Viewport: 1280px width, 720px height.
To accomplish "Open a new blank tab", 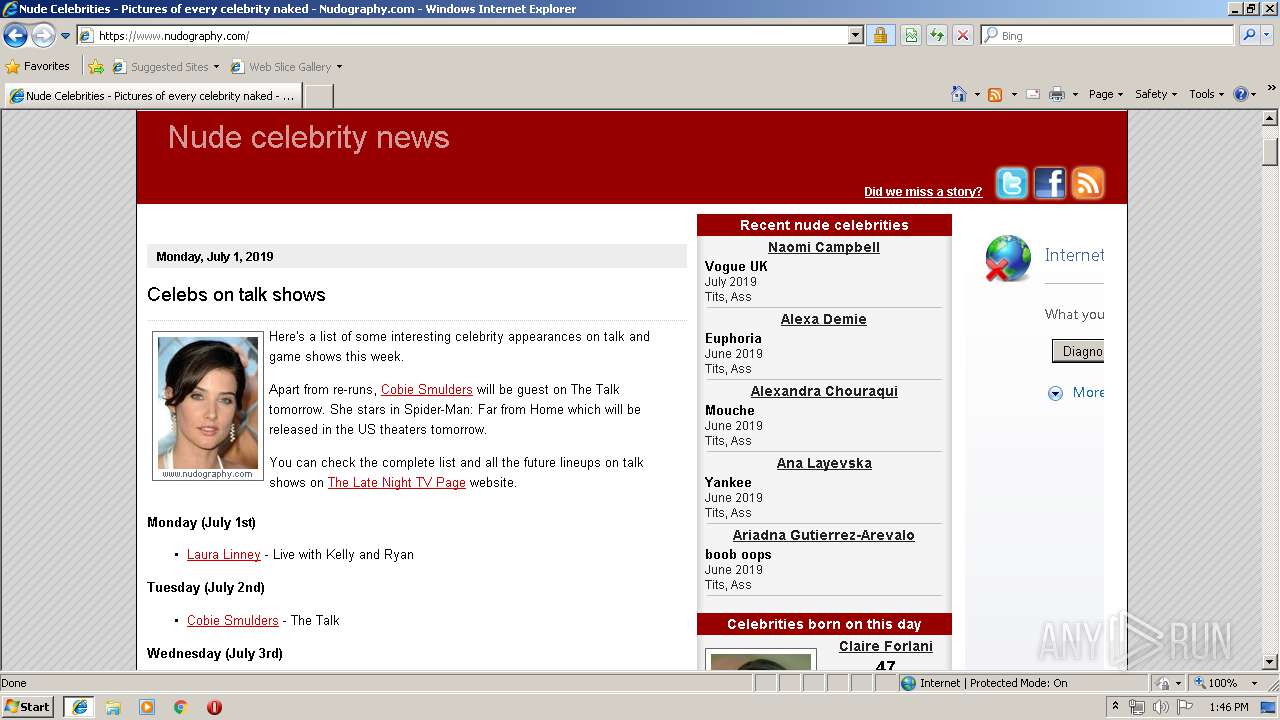I will (318, 96).
